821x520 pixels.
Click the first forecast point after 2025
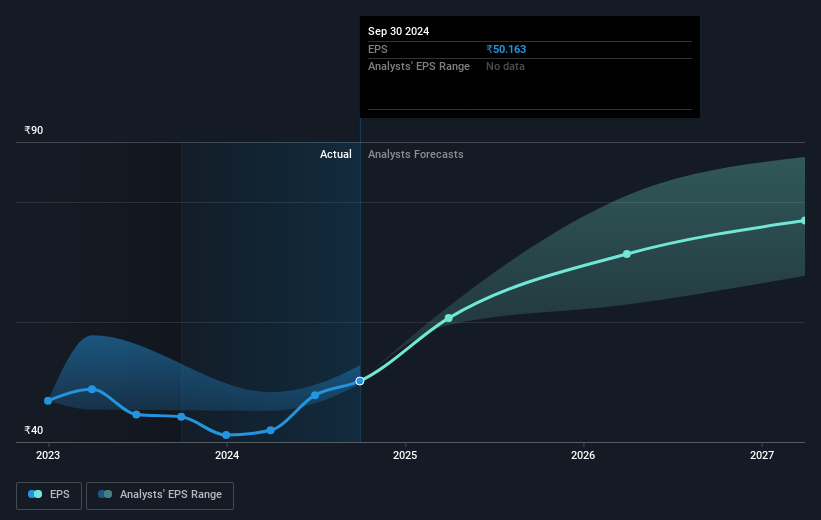coord(449,318)
